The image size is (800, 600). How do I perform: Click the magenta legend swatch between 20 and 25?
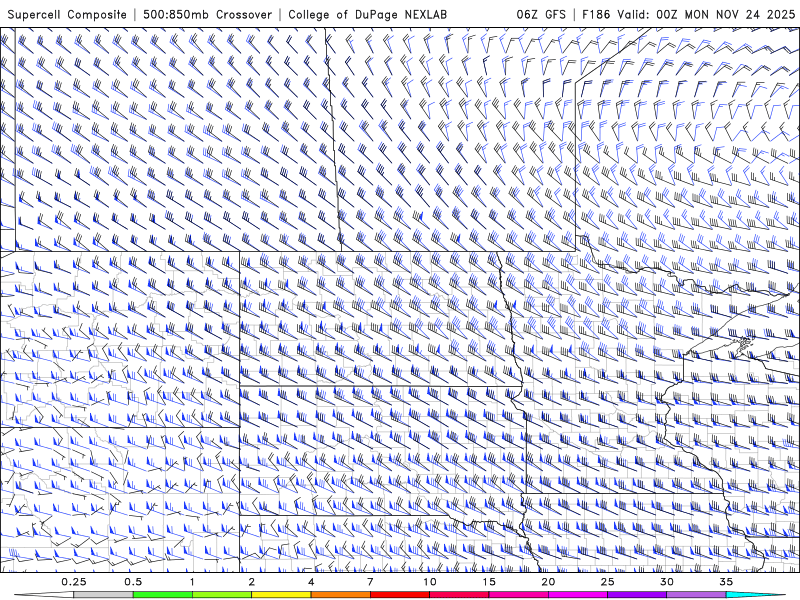point(578,595)
